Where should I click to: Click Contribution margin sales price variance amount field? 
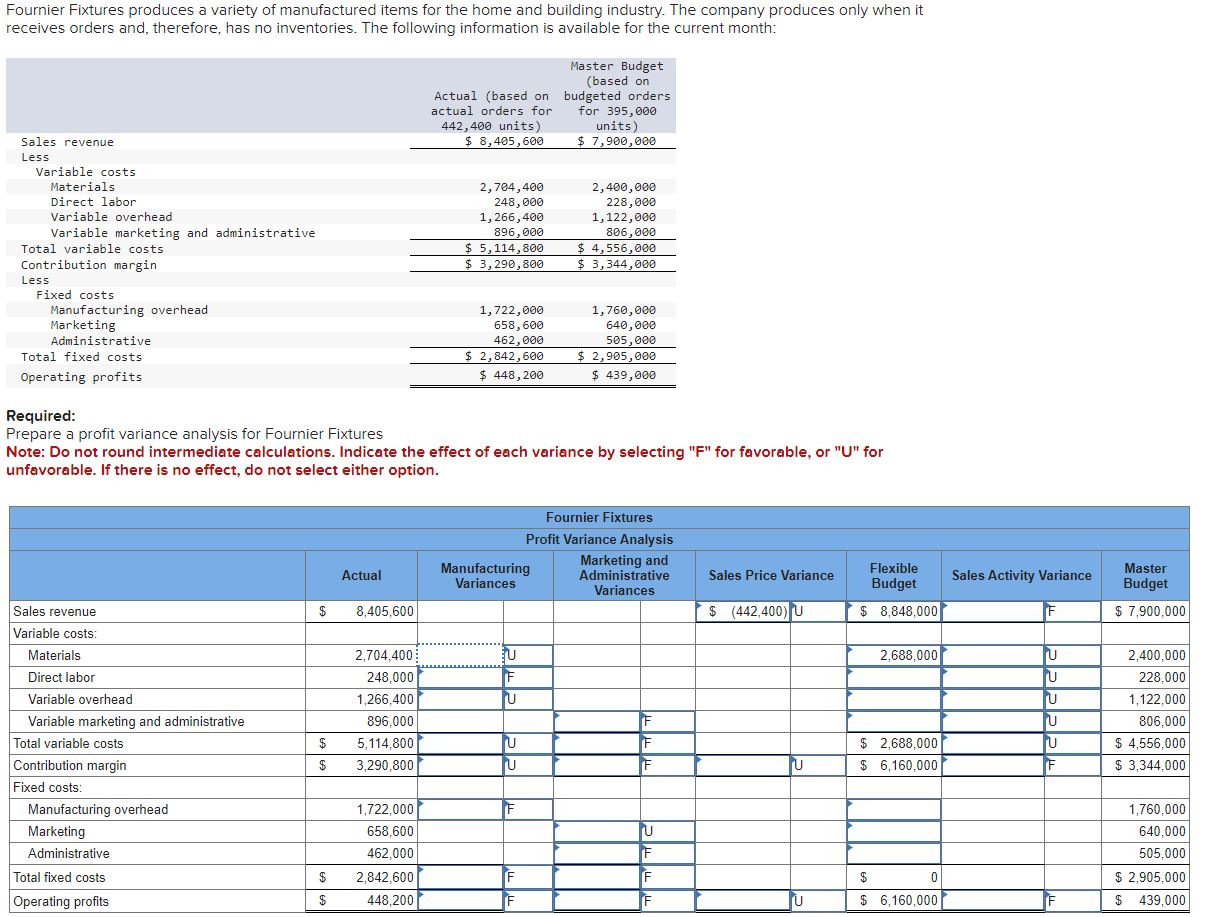(744, 766)
